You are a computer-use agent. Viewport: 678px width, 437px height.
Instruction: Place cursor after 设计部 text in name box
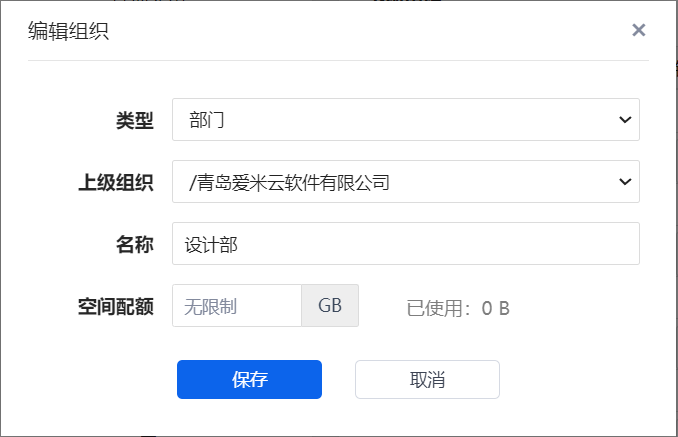point(239,245)
